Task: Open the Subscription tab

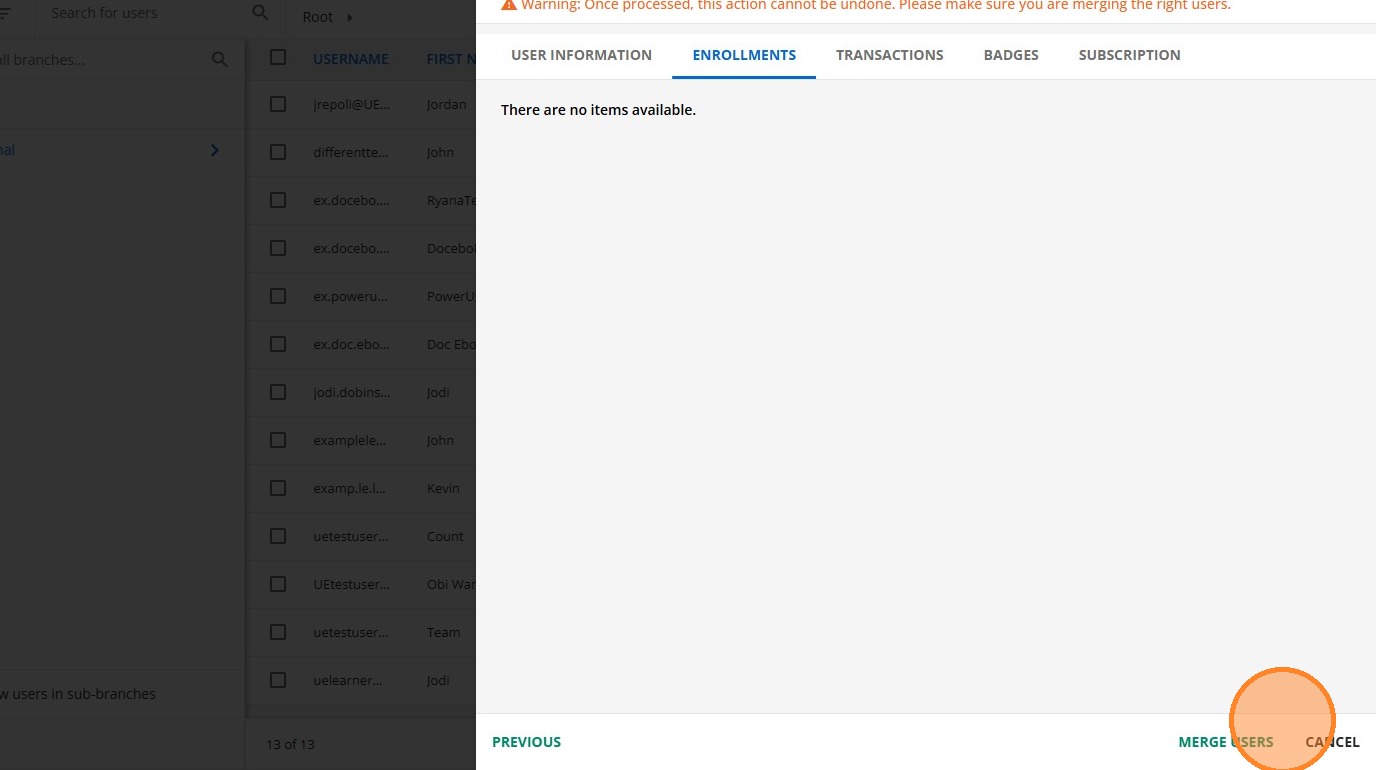Action: (1129, 55)
